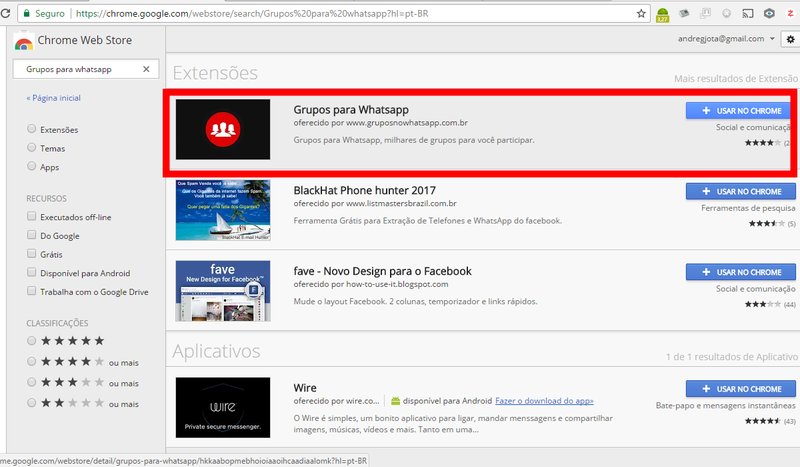Open the andregjota@gmail.com account dropdown
The width and height of the screenshot is (800, 467).
726,39
